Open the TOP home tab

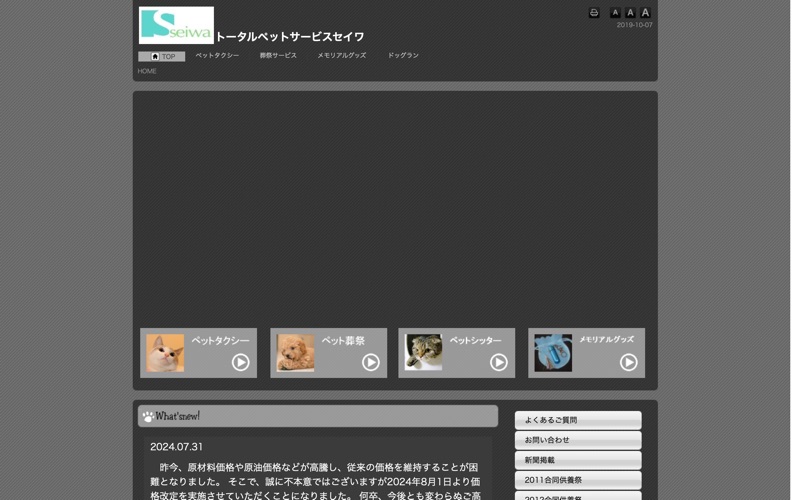pyautogui.click(x=162, y=57)
